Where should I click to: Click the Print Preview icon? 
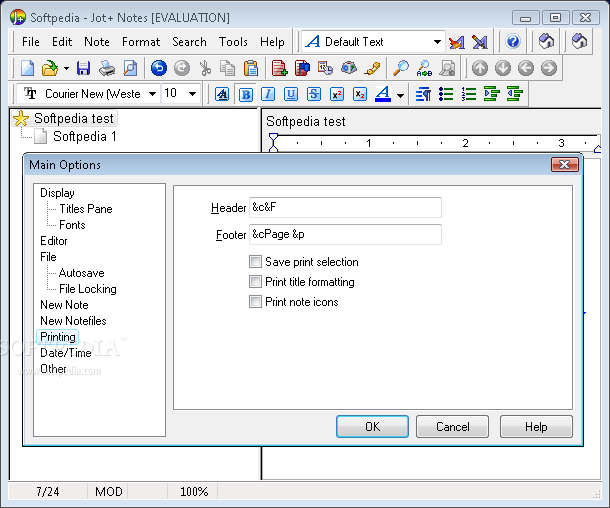click(x=130, y=68)
